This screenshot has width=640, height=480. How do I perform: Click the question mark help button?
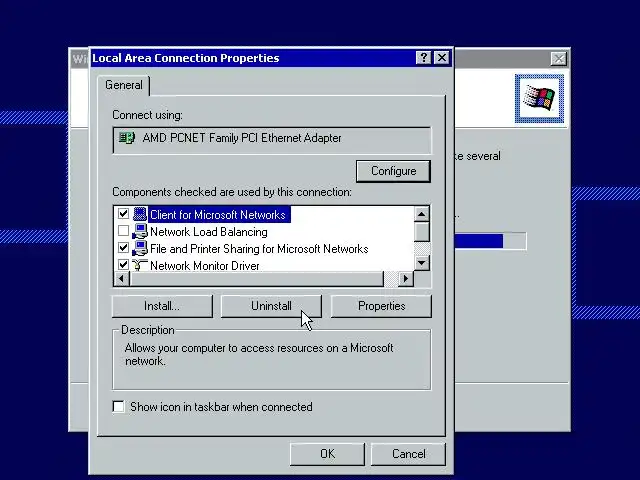pos(423,58)
